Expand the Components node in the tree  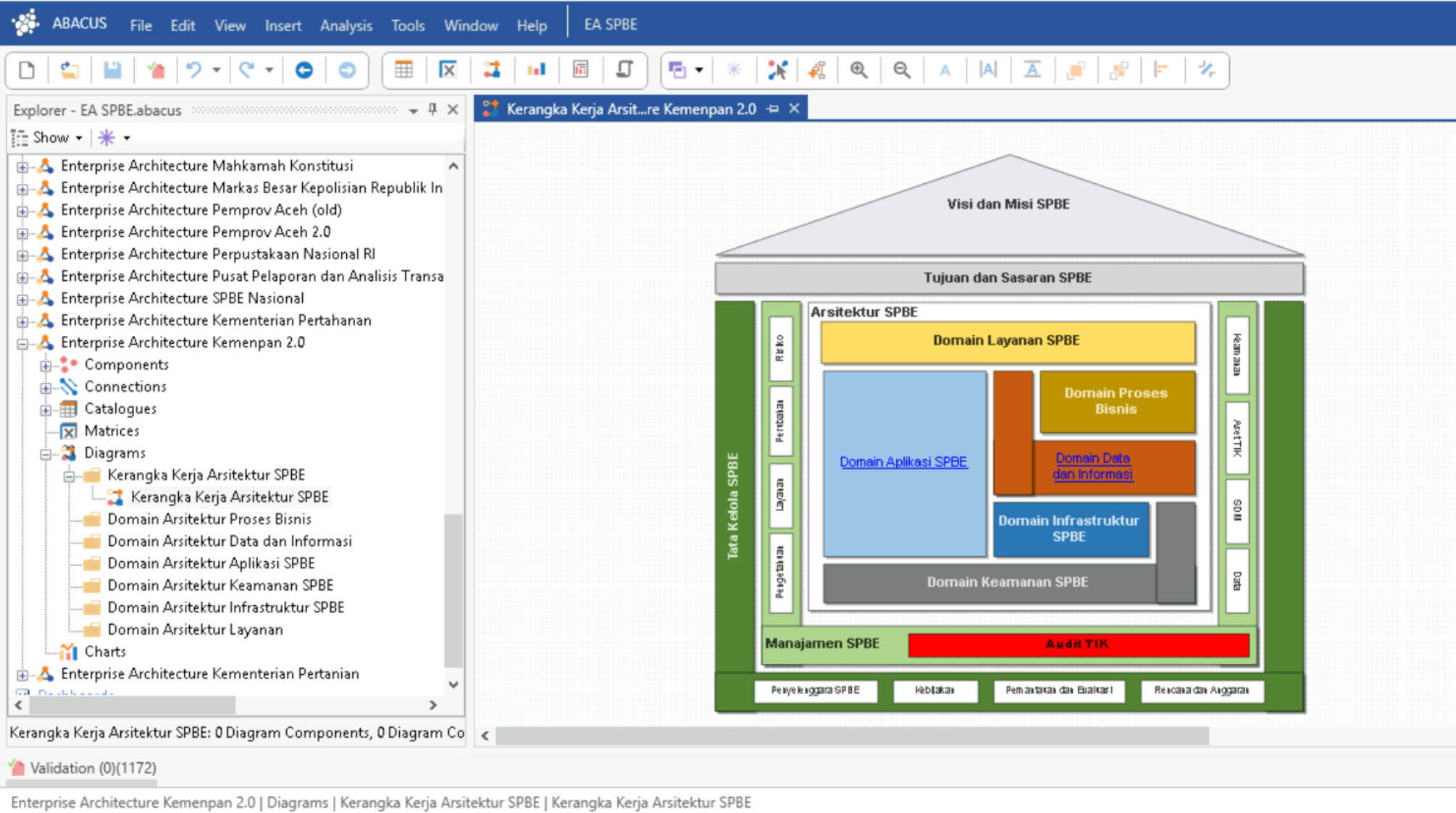click(x=46, y=365)
